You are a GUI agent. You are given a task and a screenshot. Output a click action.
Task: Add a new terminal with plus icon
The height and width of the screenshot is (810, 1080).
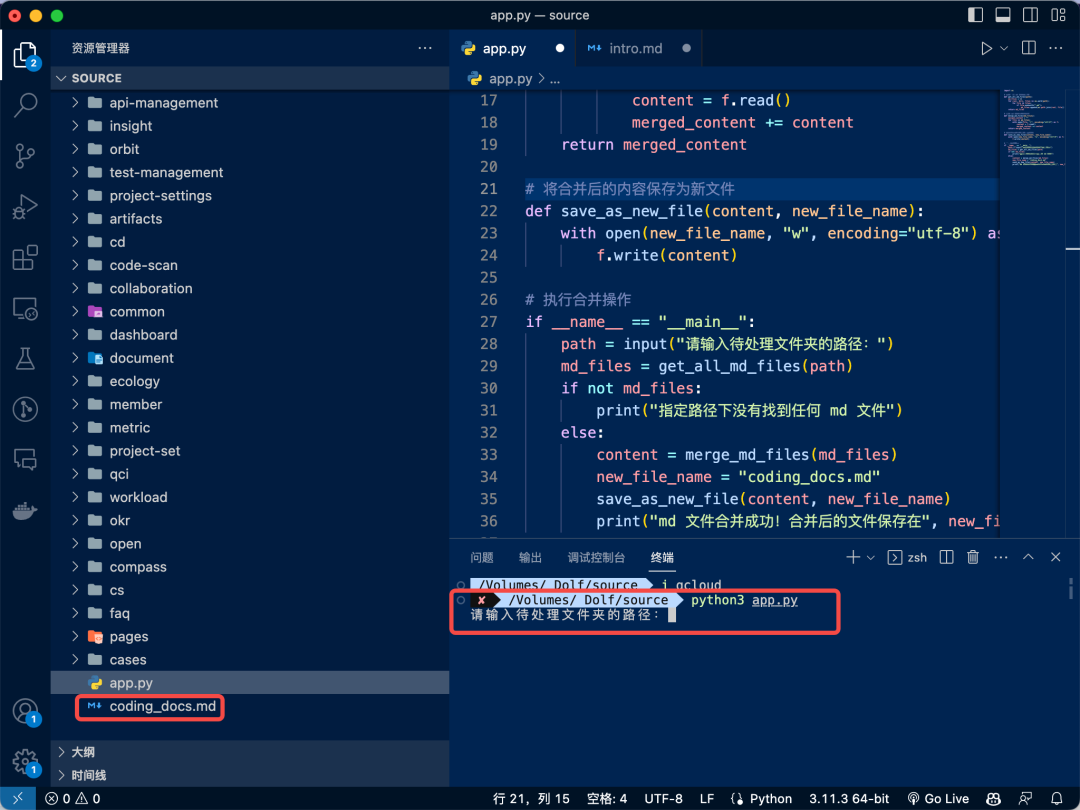click(x=853, y=557)
